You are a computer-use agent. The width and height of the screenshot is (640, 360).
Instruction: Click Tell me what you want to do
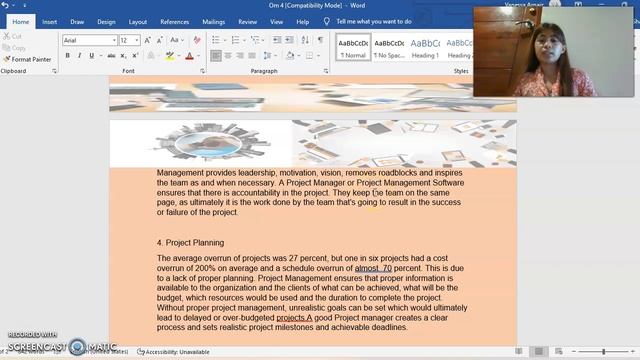pyautogui.click(x=373, y=21)
